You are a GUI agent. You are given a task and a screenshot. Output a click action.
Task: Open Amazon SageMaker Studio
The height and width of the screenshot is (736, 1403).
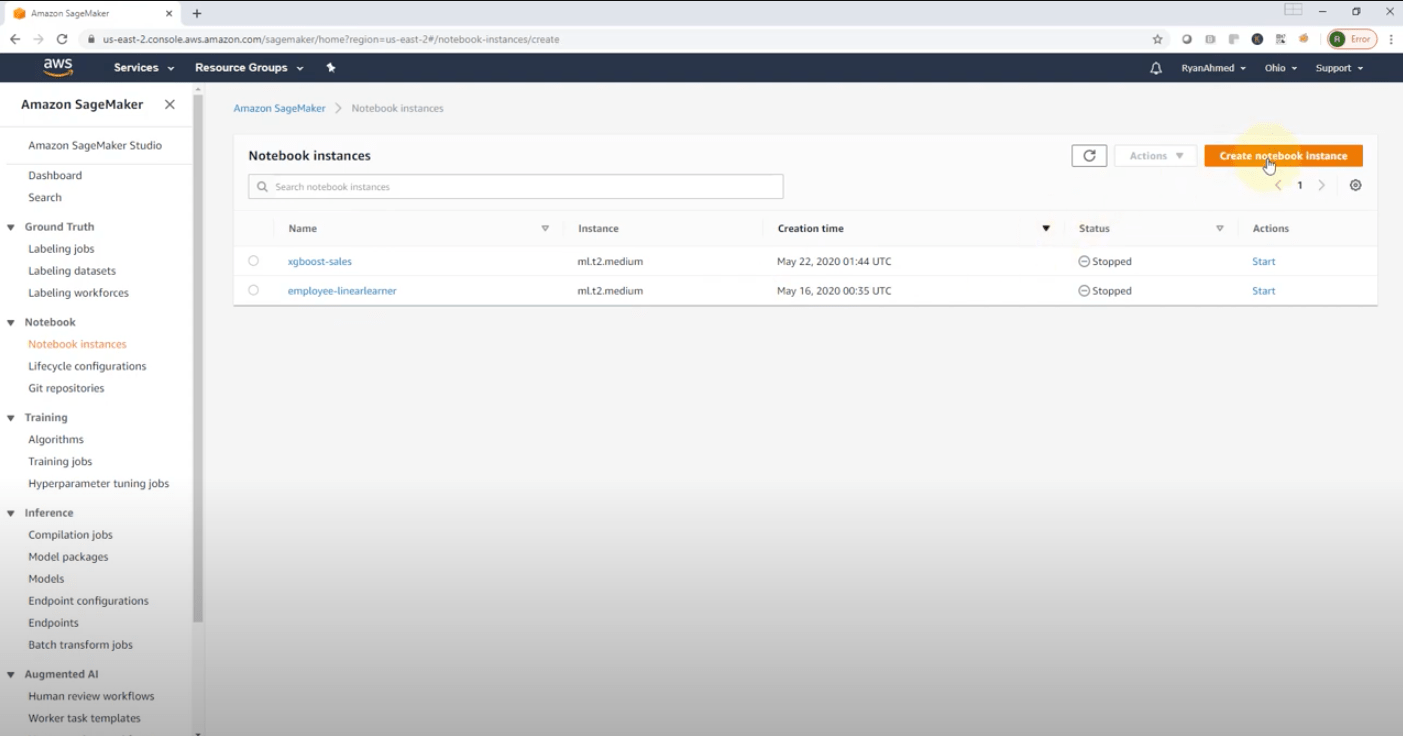click(95, 145)
